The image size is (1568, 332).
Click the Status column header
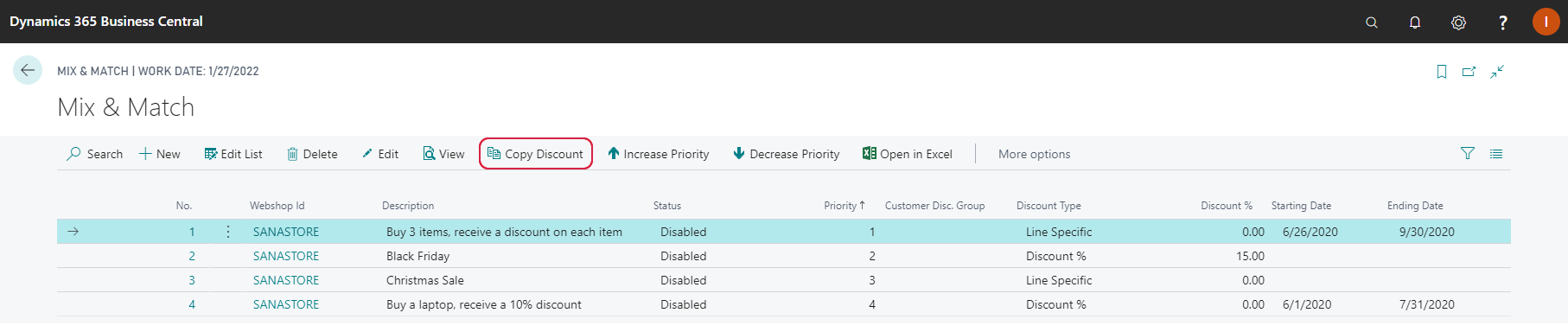click(x=667, y=206)
